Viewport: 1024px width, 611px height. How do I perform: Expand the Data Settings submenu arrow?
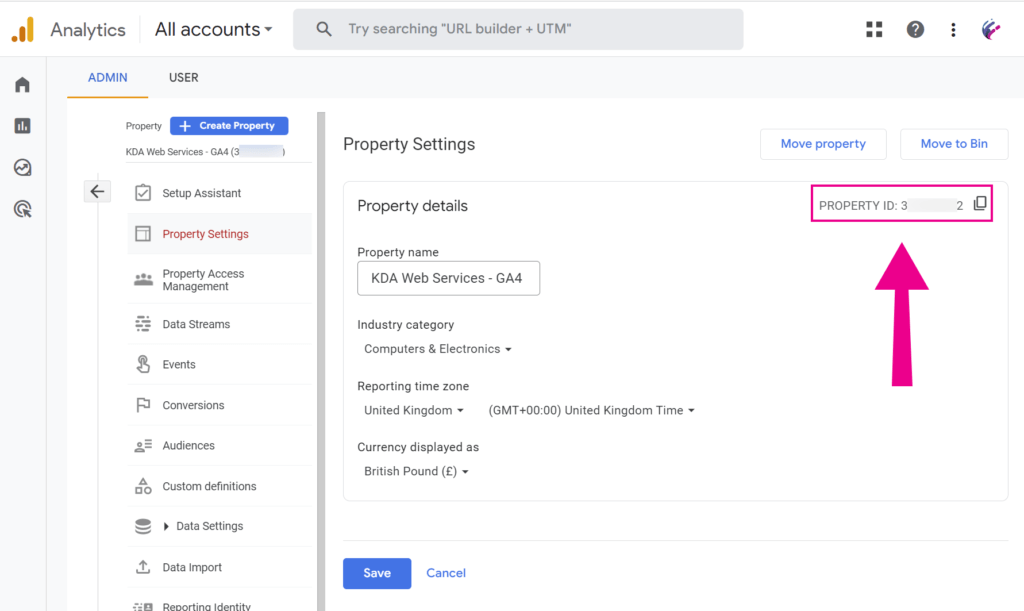point(166,526)
